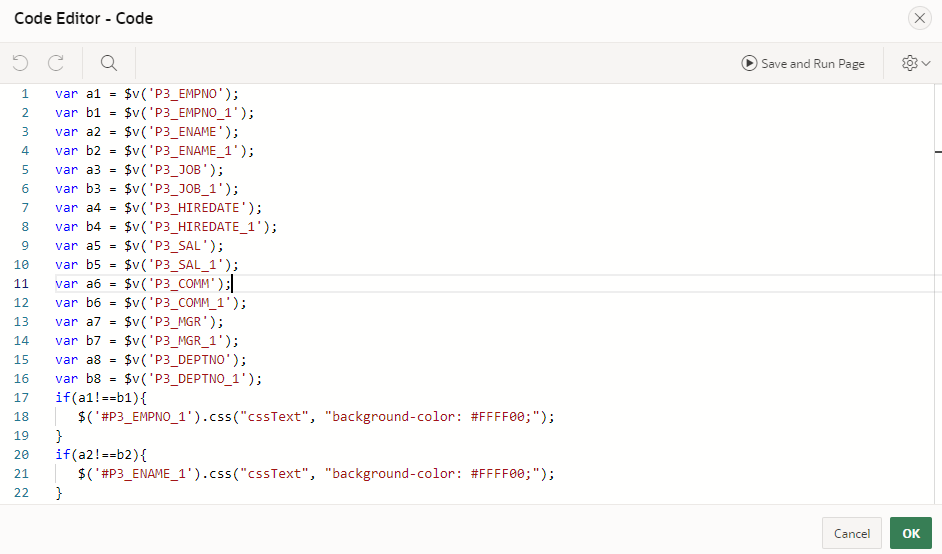
Task: Place cursor on the P3_HIREDATE line
Action: click(159, 208)
